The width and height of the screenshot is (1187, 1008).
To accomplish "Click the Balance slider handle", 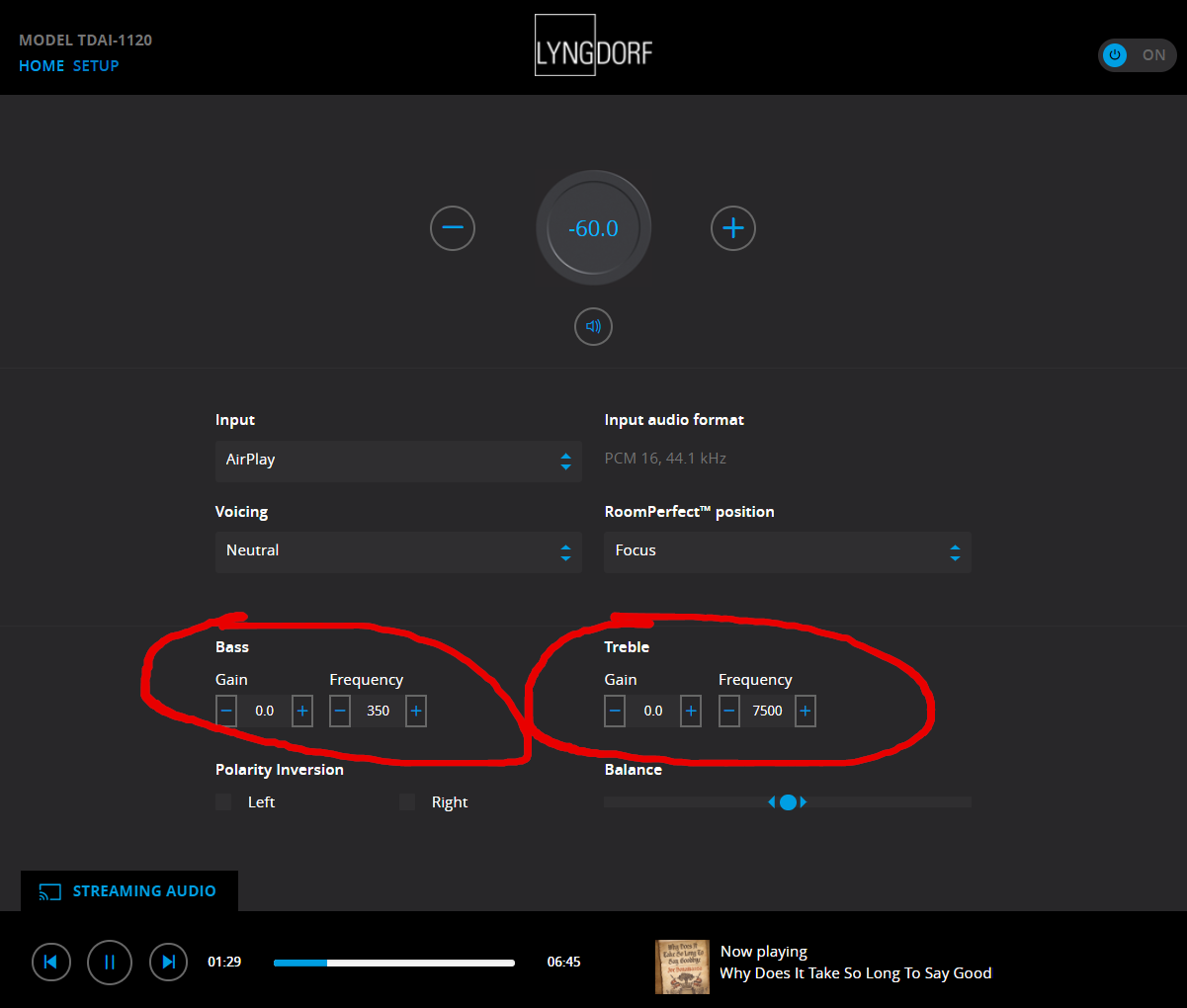I will click(x=788, y=802).
